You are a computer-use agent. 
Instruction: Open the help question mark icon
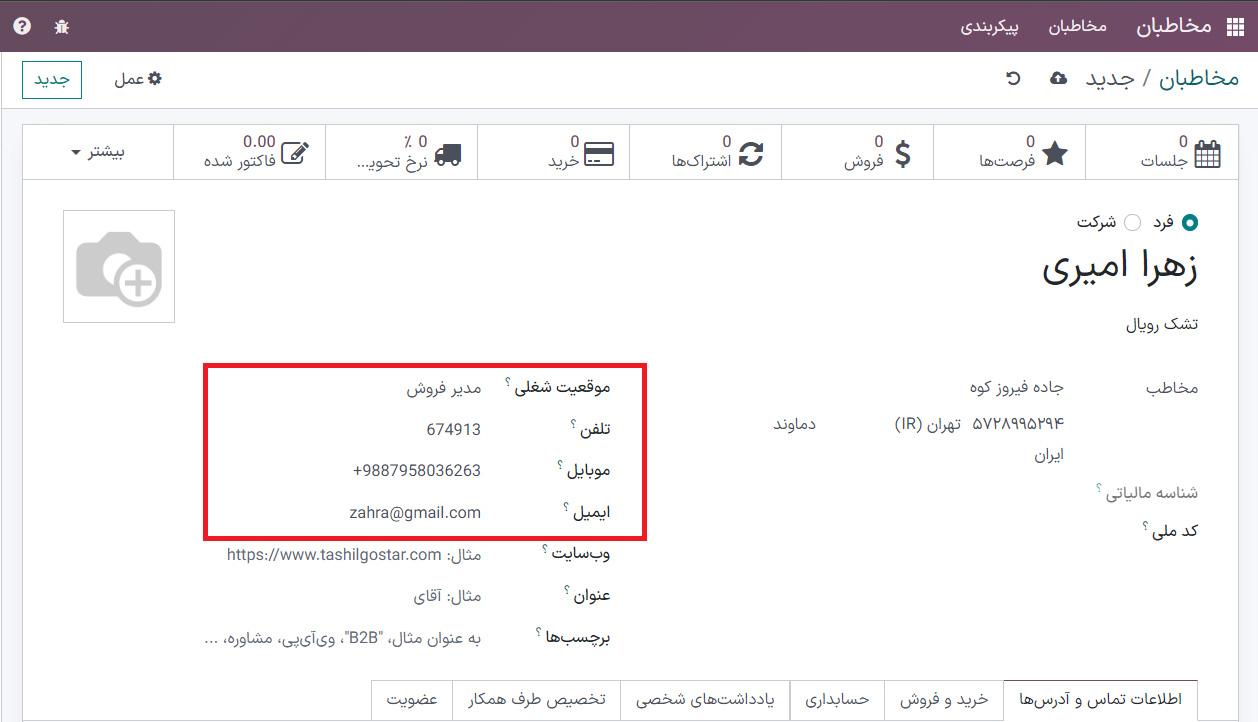(x=22, y=26)
